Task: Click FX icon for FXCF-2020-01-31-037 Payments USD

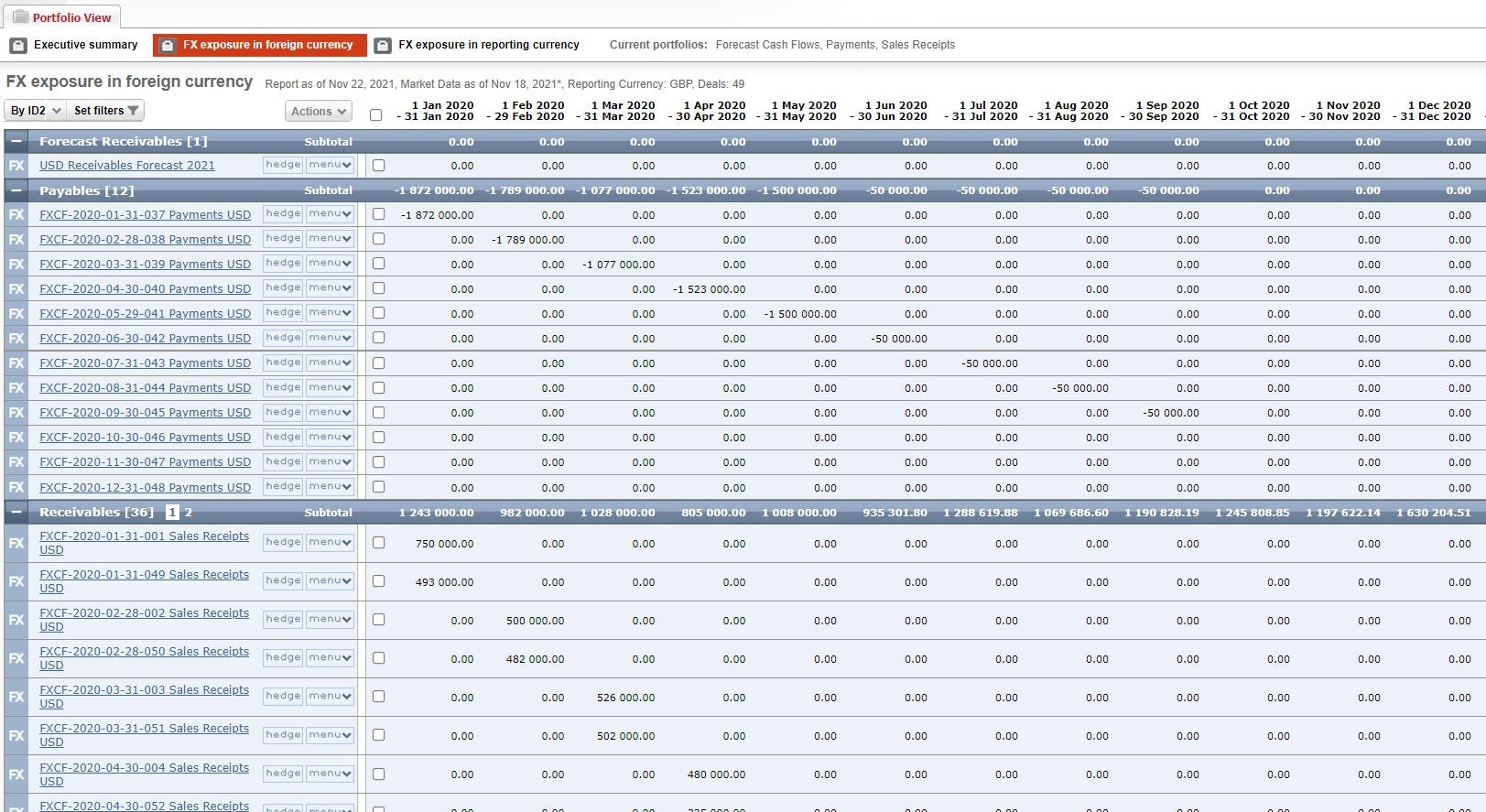Action: point(16,215)
